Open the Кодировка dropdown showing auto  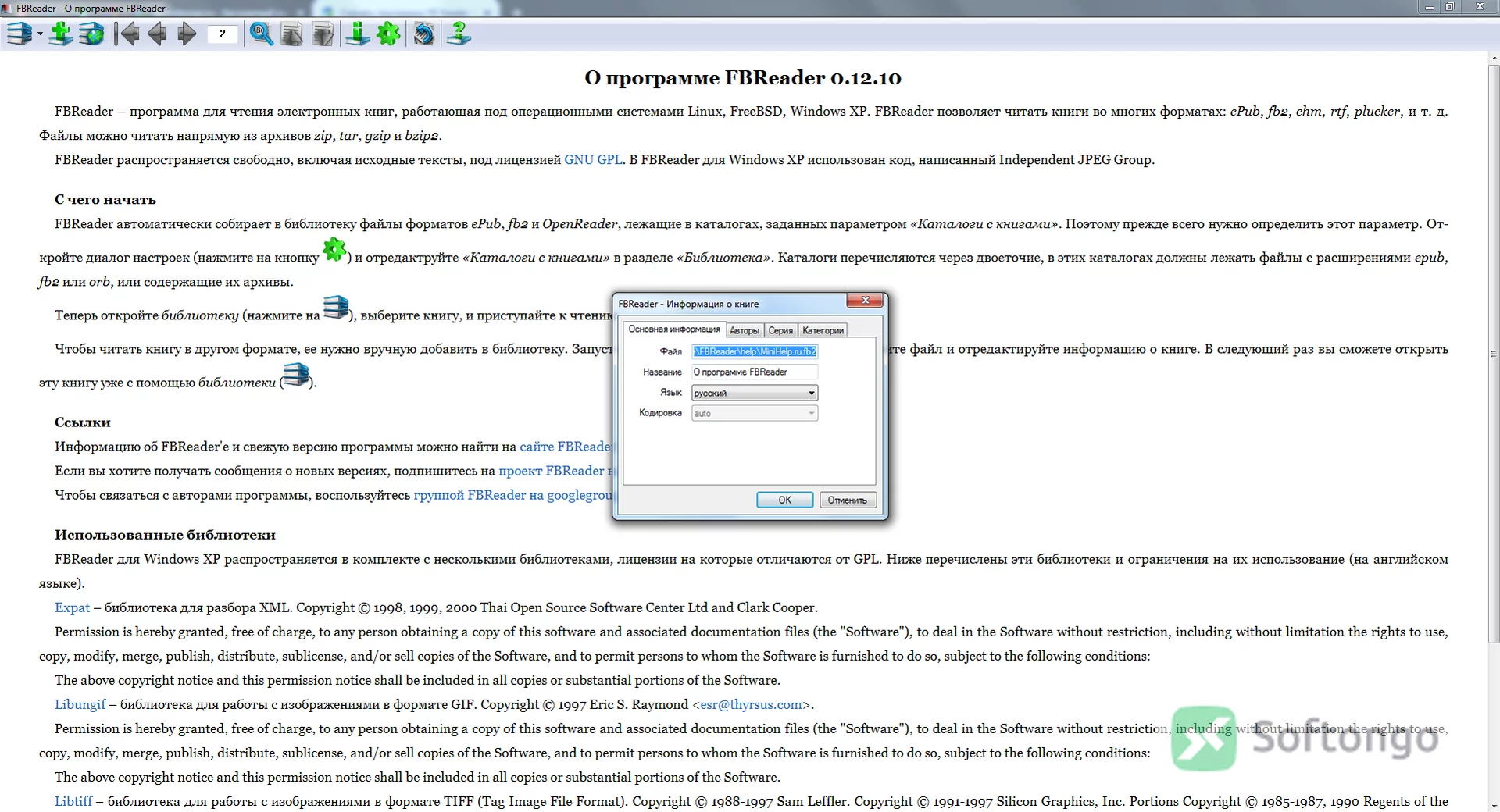pyautogui.click(x=755, y=413)
